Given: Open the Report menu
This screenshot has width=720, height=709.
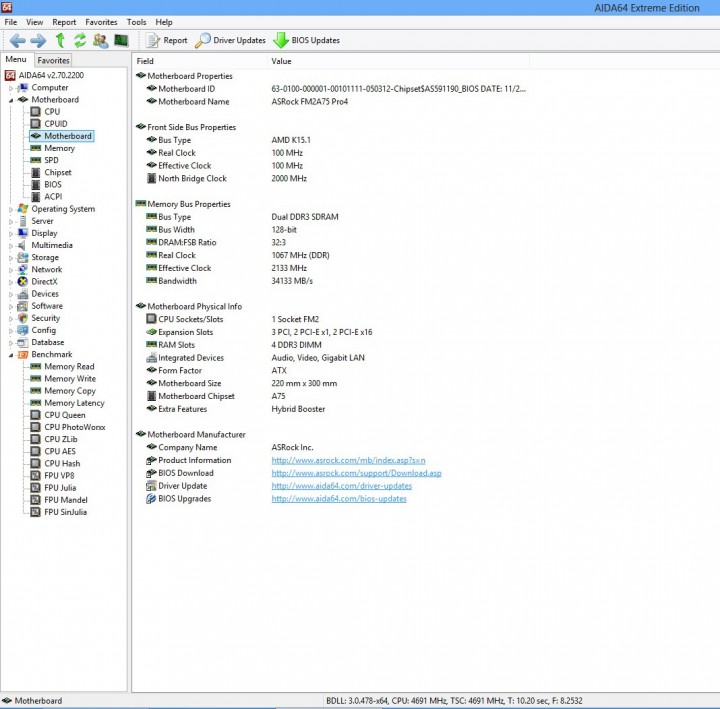Looking at the screenshot, I should [64, 22].
